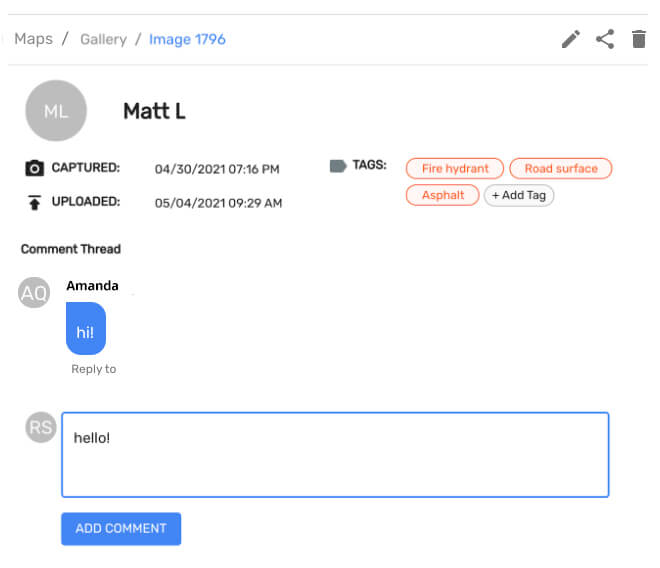The image size is (660, 568).
Task: Select the Road surface tag
Action: coord(561,168)
